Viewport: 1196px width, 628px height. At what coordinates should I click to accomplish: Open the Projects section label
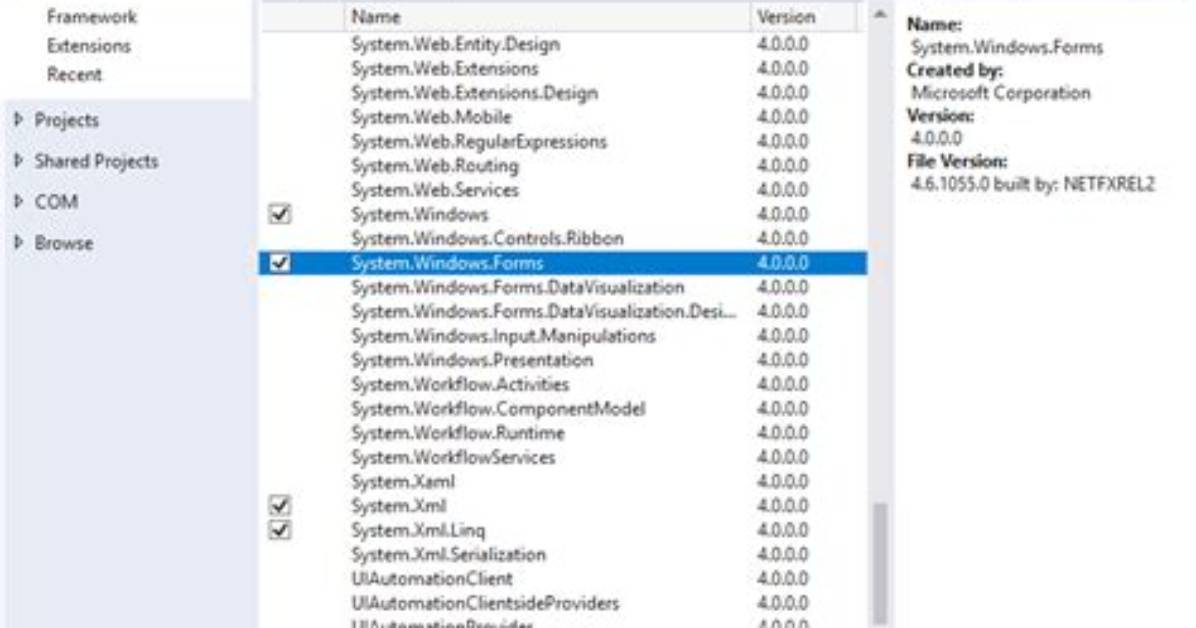(66, 121)
